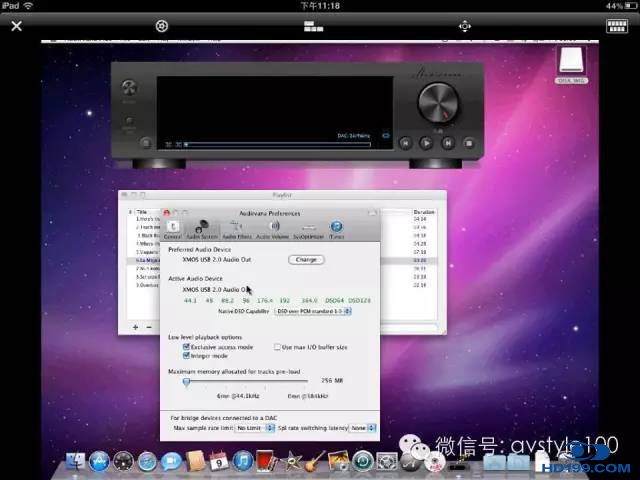Open the Native DSD Capability dropdown
Image resolution: width=640 pixels, height=480 pixels.
tap(313, 311)
